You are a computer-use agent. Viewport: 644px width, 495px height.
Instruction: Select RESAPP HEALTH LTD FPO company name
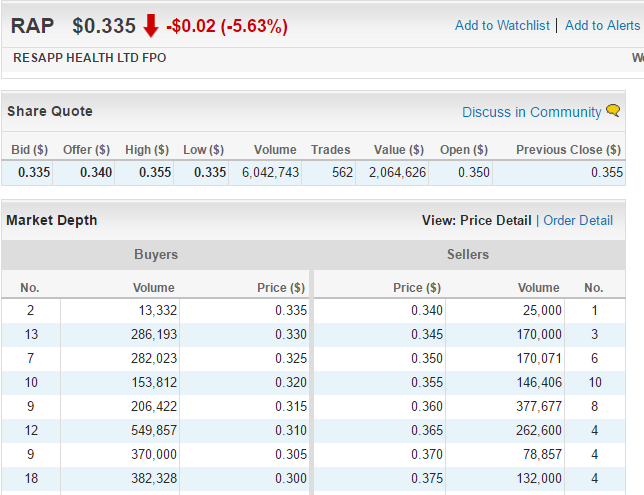[90, 58]
